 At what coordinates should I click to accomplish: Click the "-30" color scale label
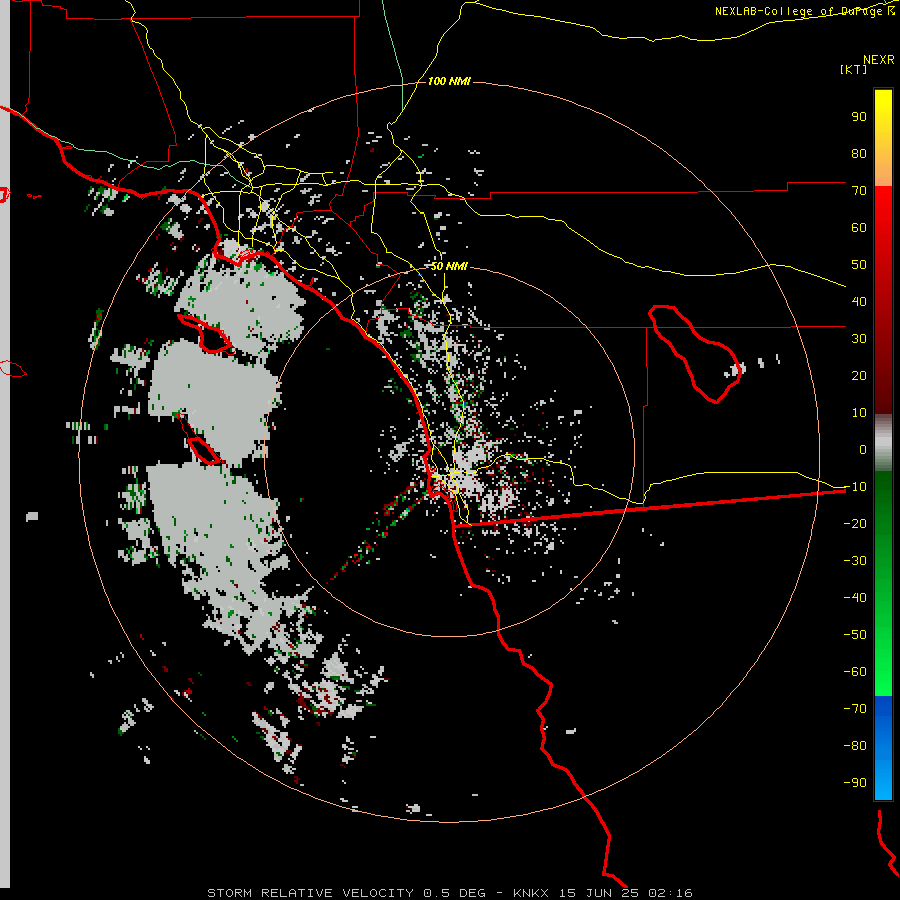855,560
